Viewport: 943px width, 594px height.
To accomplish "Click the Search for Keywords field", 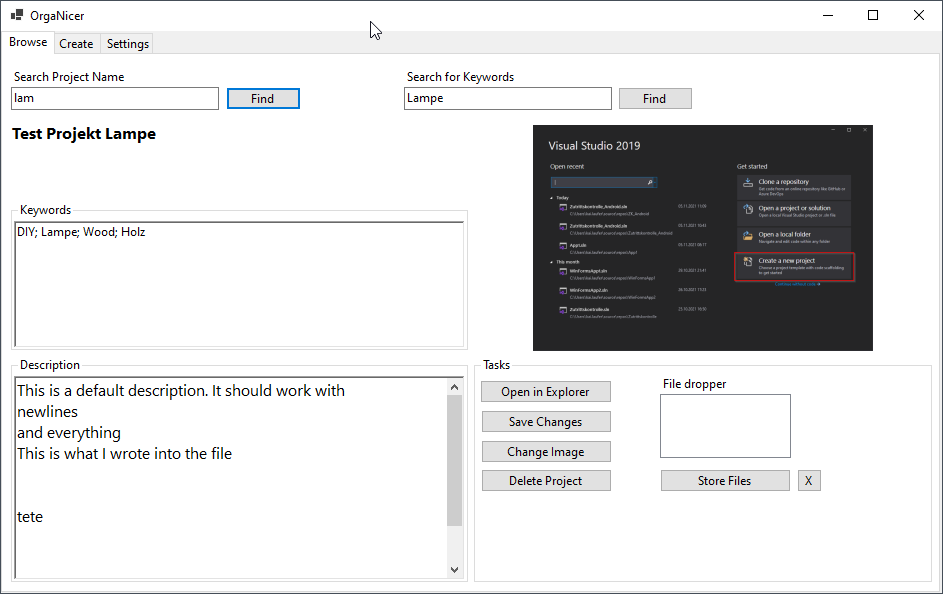I will 507,98.
